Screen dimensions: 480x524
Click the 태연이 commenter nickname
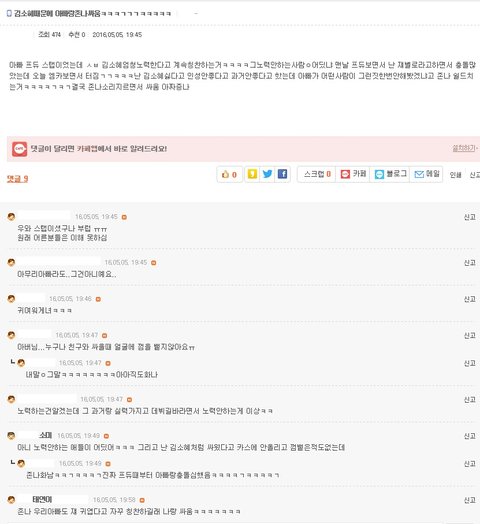42,500
